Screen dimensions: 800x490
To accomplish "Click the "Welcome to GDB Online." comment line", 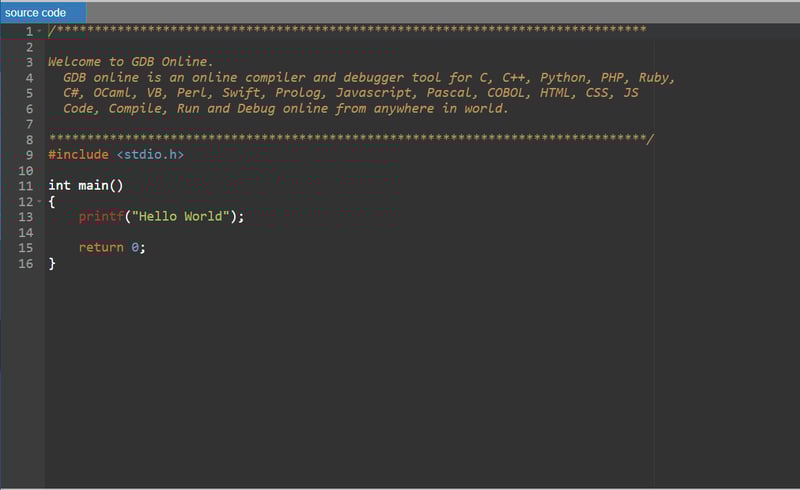I will click(x=130, y=62).
